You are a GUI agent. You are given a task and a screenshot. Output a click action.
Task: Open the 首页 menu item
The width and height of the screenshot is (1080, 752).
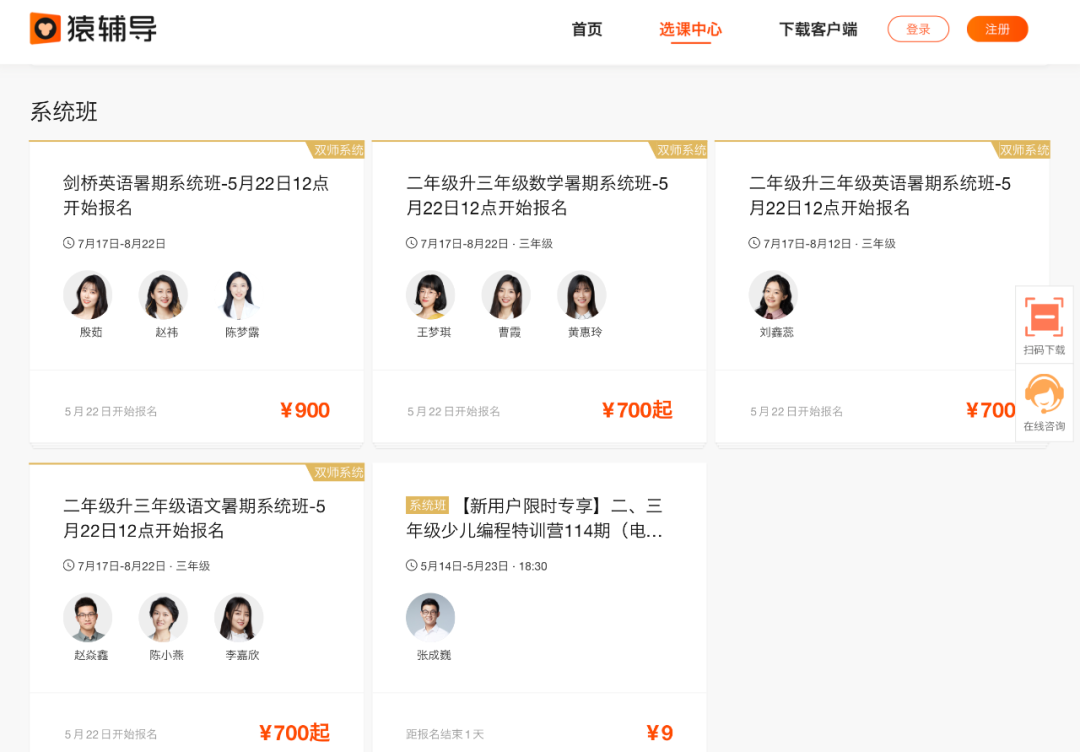pos(586,30)
